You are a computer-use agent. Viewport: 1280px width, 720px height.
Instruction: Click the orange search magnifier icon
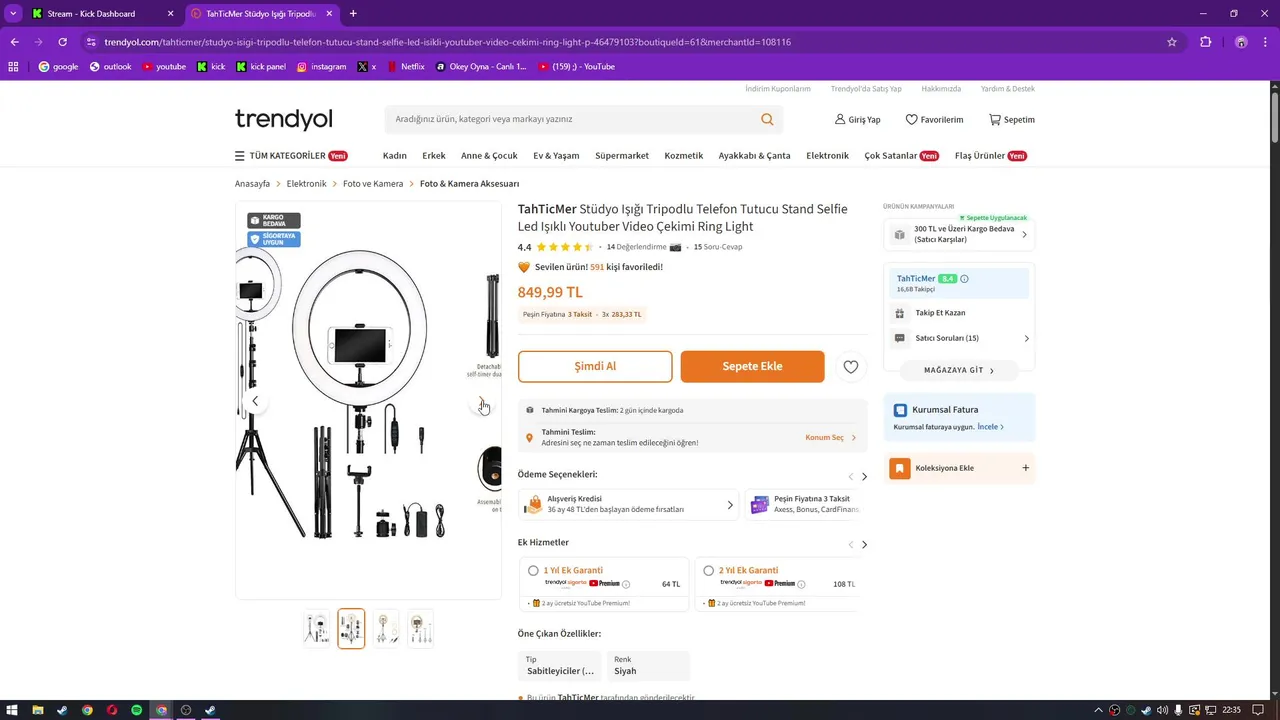(x=767, y=119)
